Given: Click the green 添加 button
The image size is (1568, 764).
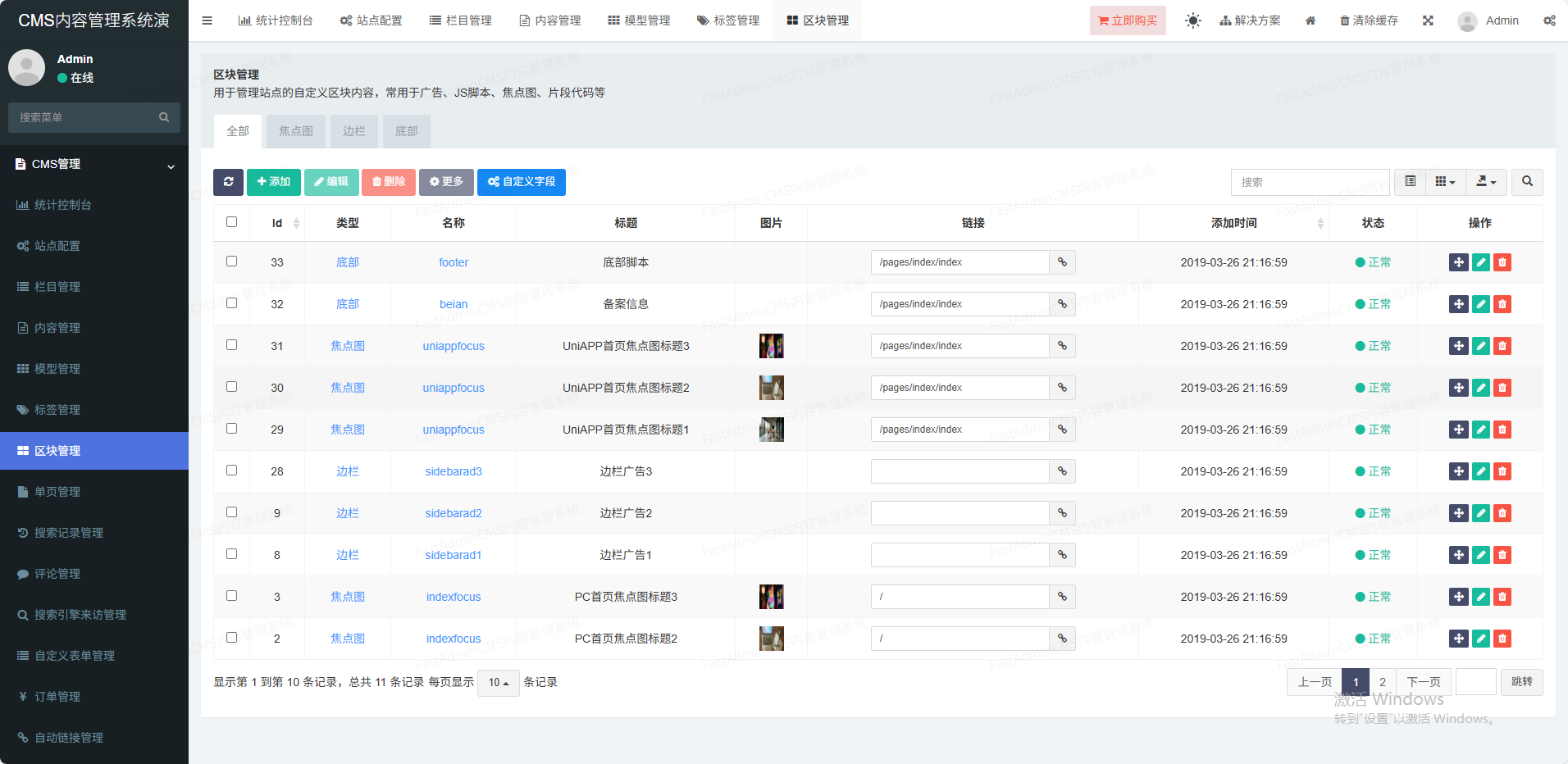Looking at the screenshot, I should pos(274,182).
